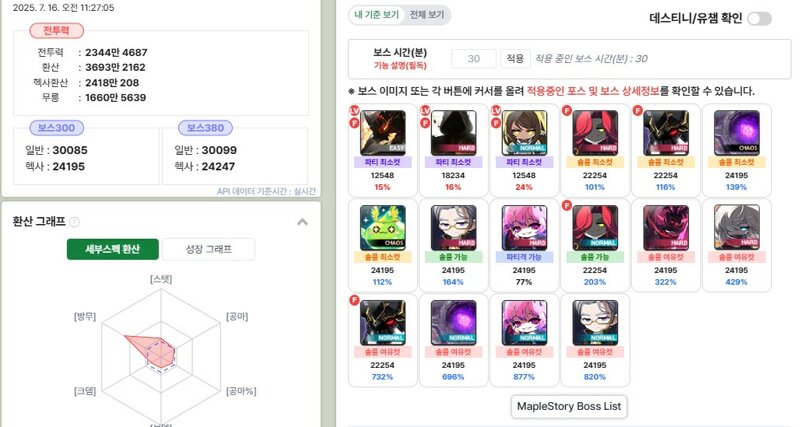Click the white-haired HARD boss at 429%
The image size is (800, 427).
click(x=736, y=228)
